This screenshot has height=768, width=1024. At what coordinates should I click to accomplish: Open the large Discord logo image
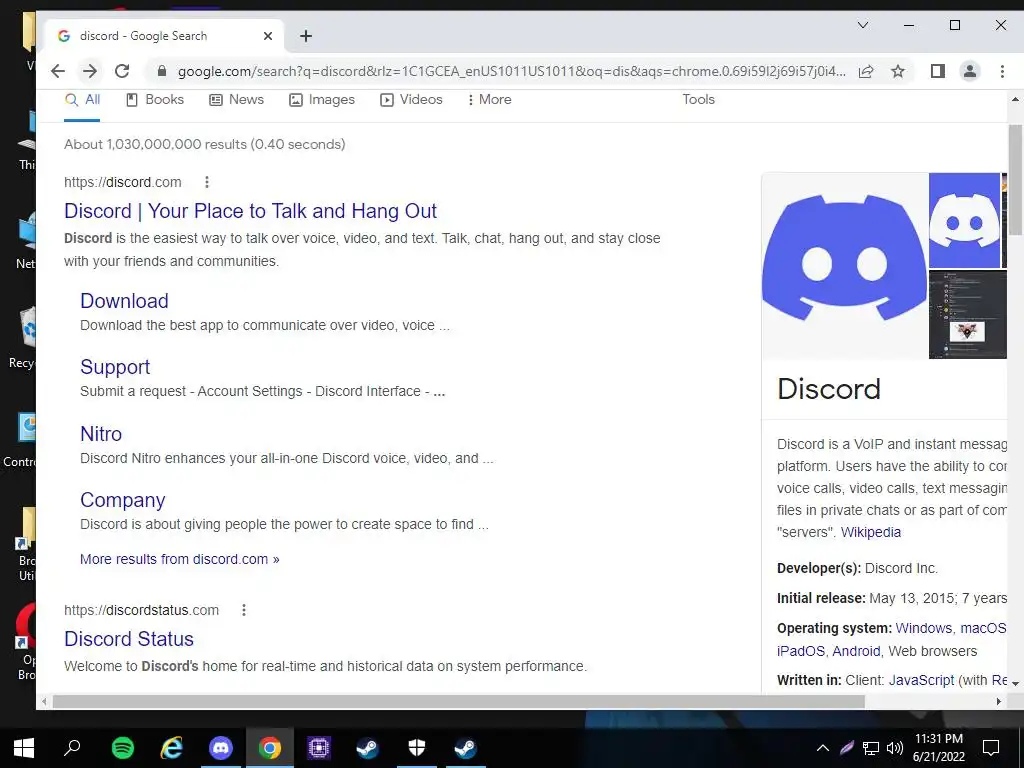point(844,266)
